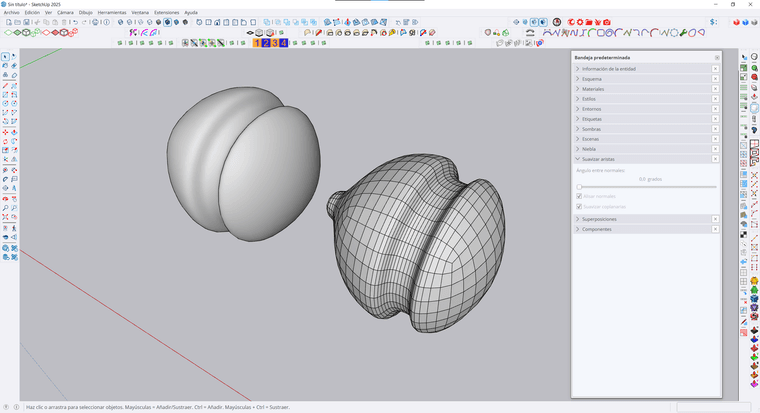The image size is (760, 413).
Task: Click the red gear icon
Action: click(x=580, y=22)
